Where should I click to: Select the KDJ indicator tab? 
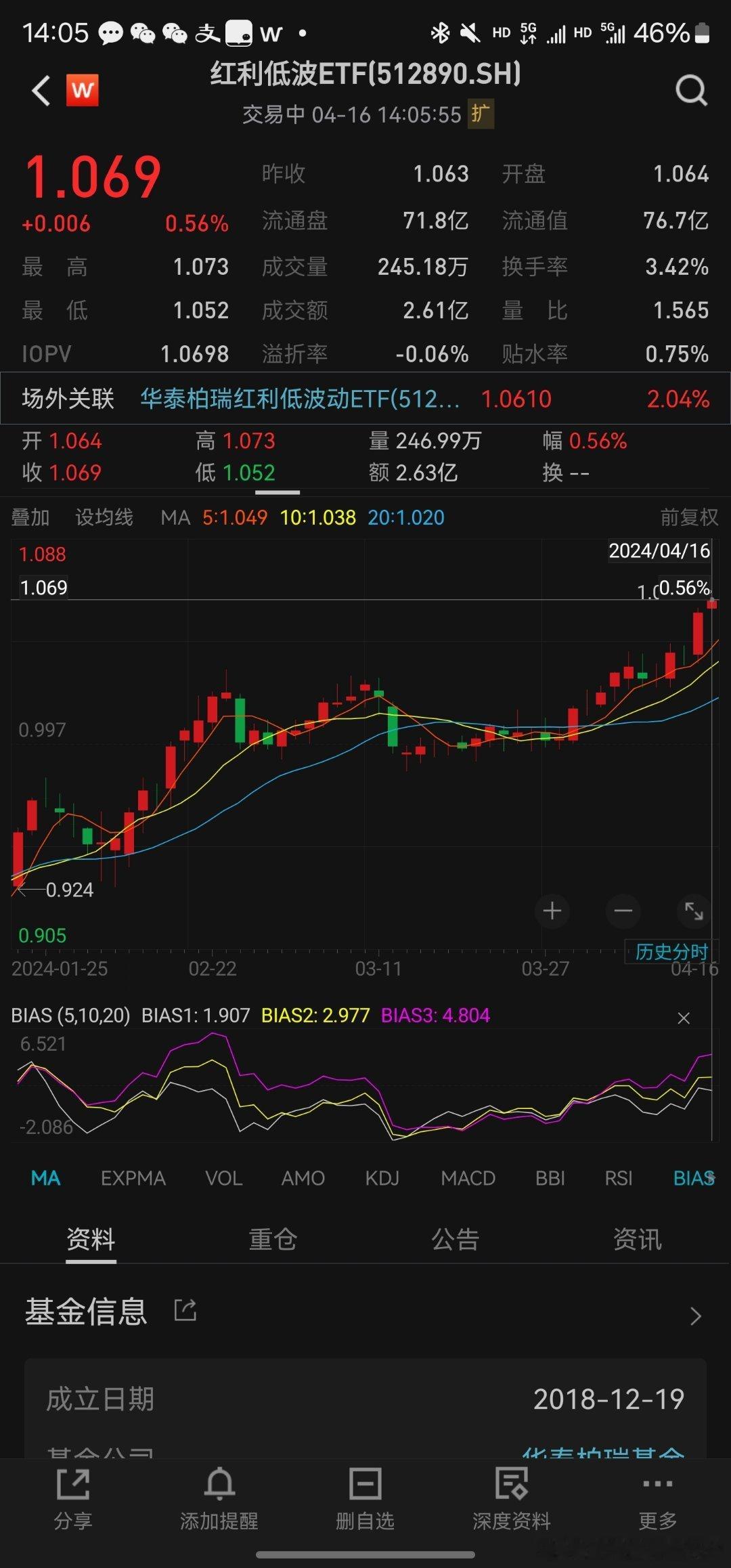pos(382,1178)
